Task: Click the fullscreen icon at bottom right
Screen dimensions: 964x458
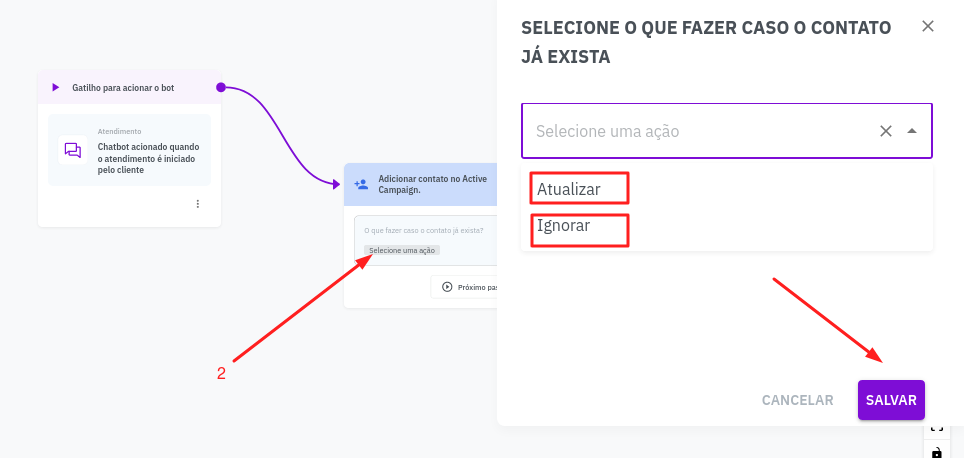Action: tap(936, 429)
